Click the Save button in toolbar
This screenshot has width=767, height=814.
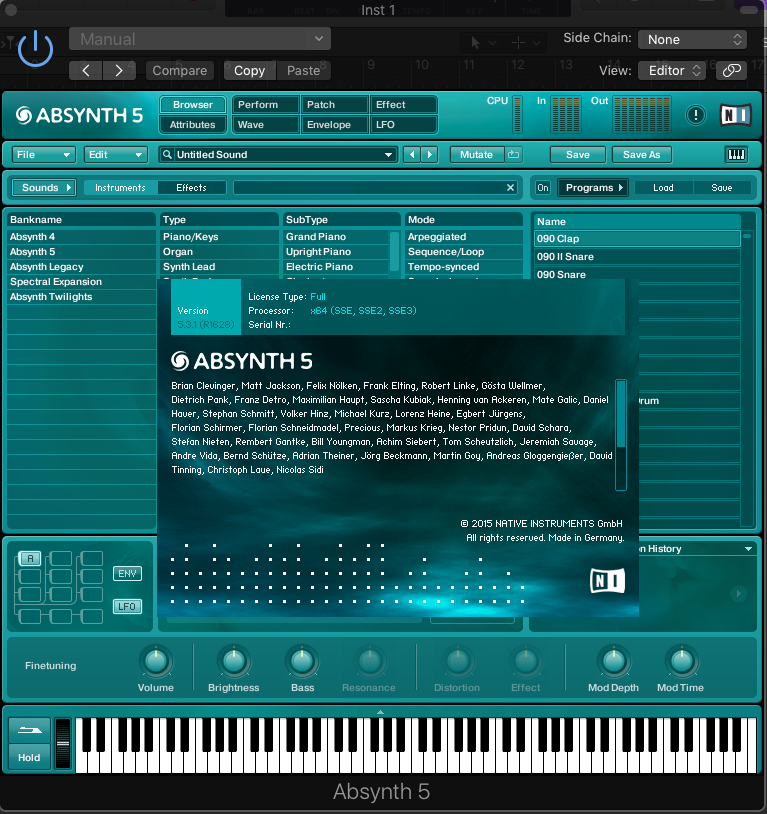[x=577, y=155]
